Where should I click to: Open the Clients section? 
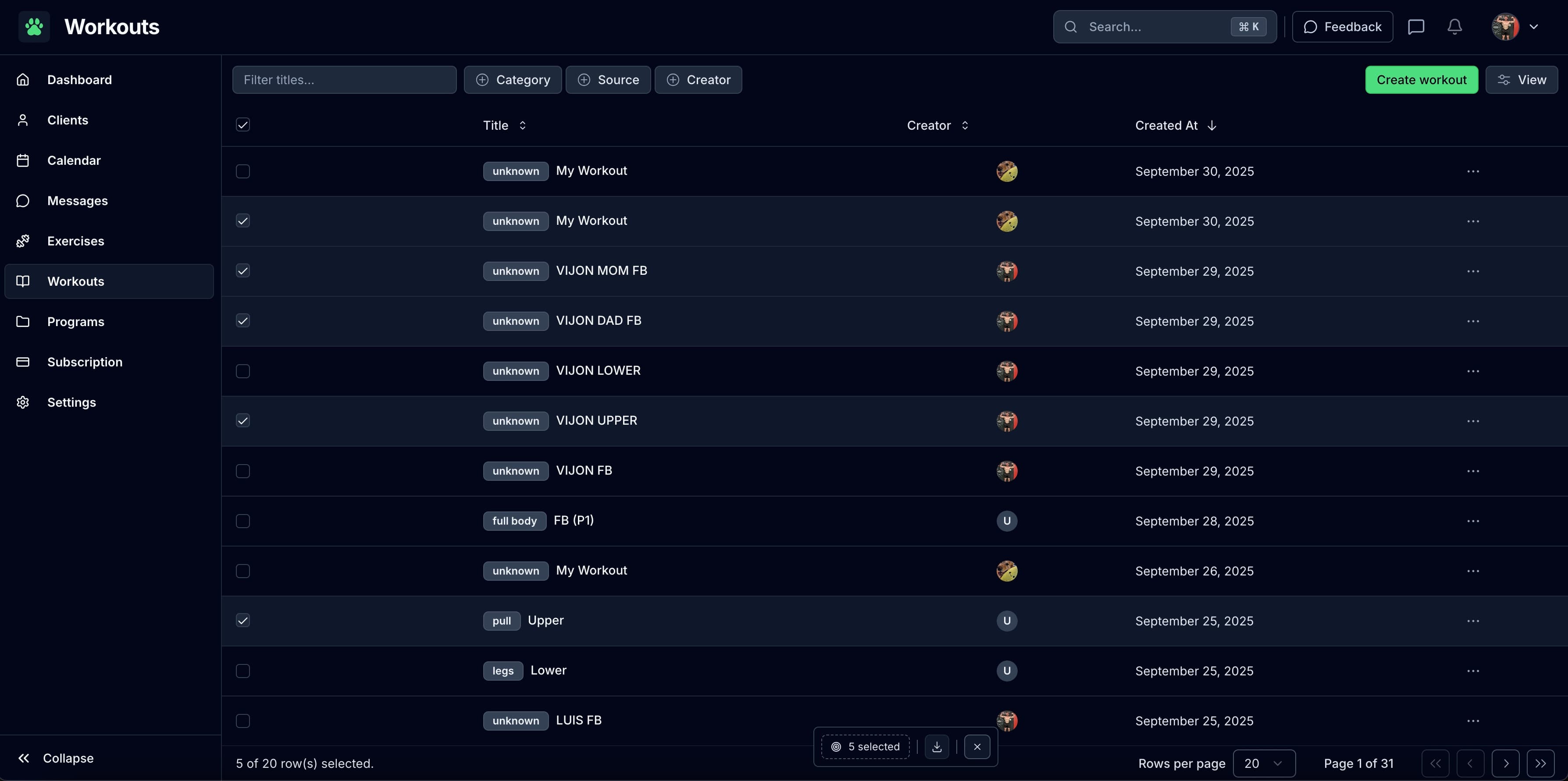[x=68, y=120]
